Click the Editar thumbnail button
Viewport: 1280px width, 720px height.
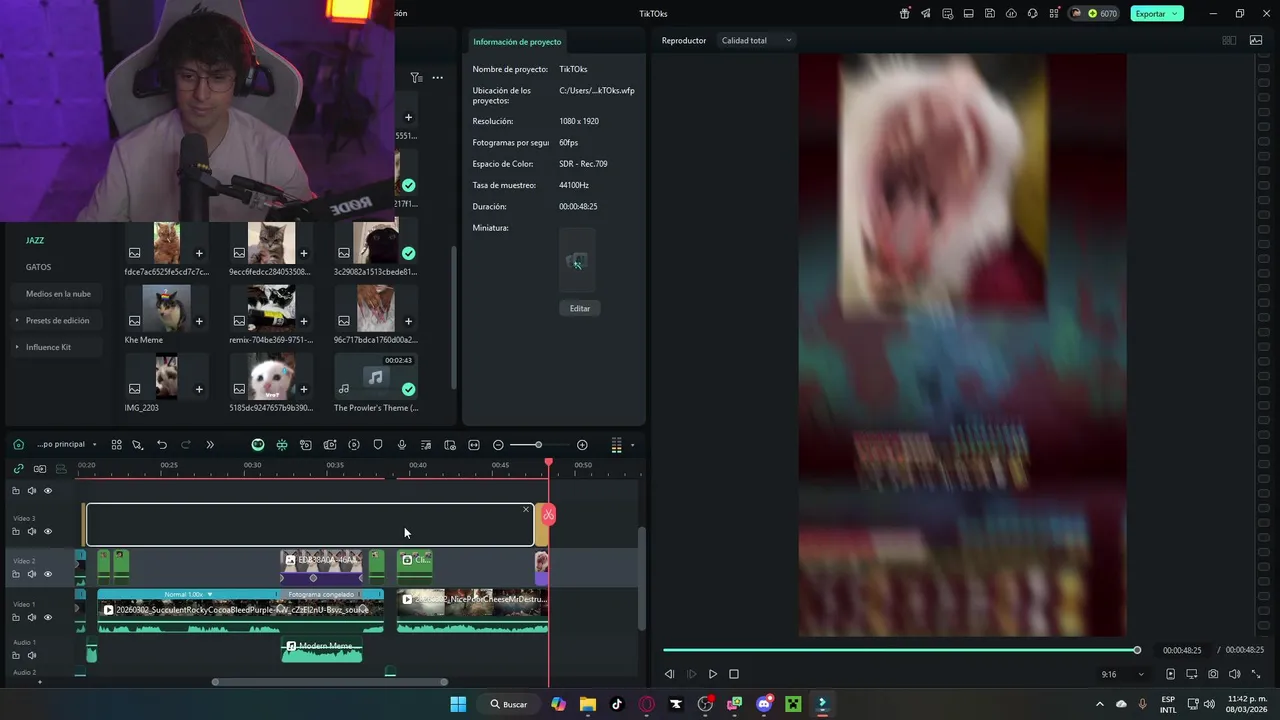pos(580,308)
